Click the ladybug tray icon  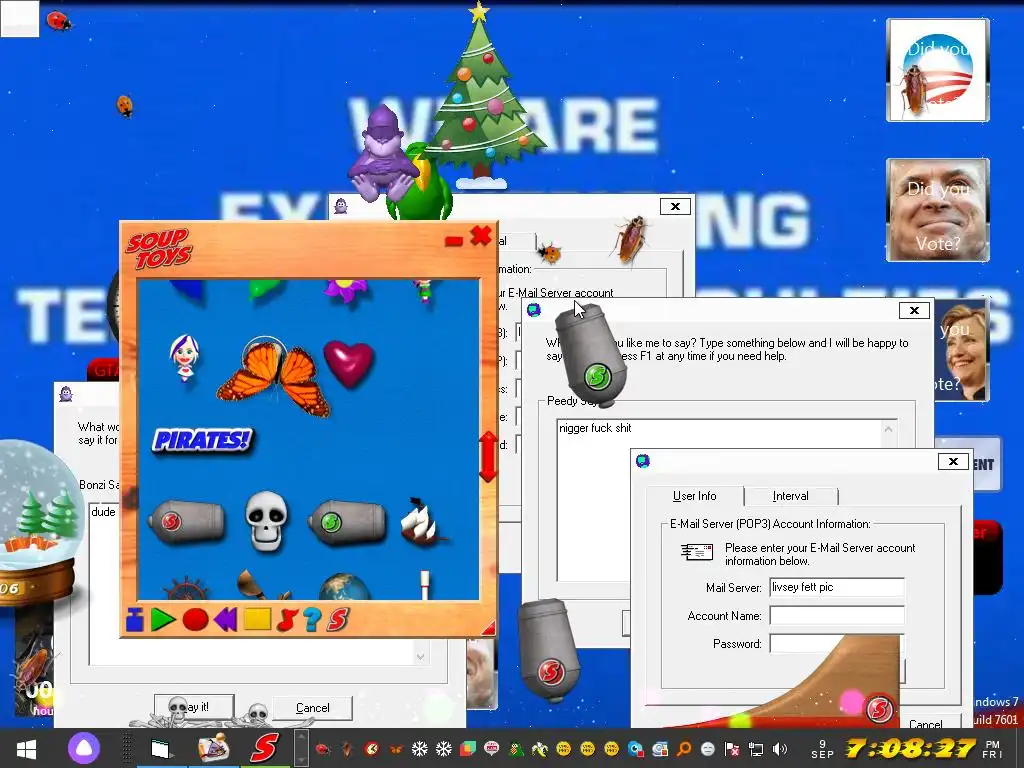(323, 749)
